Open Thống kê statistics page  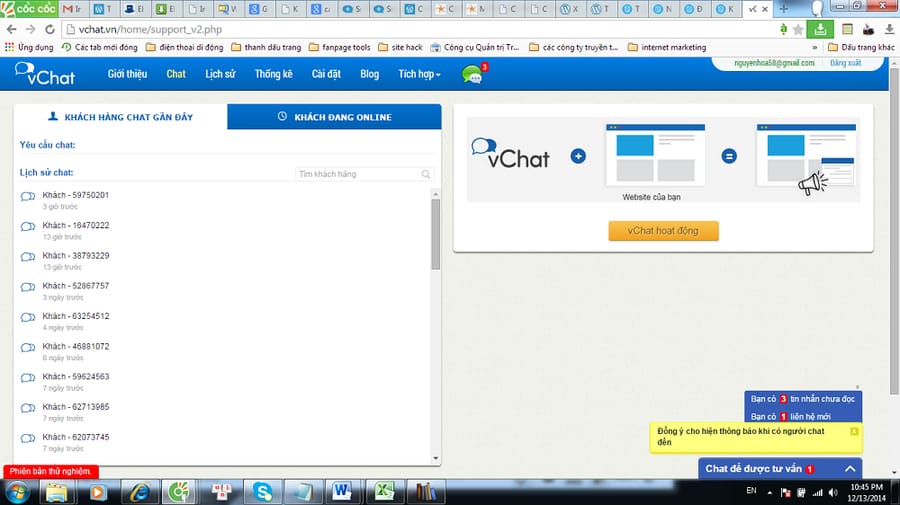pyautogui.click(x=273, y=74)
